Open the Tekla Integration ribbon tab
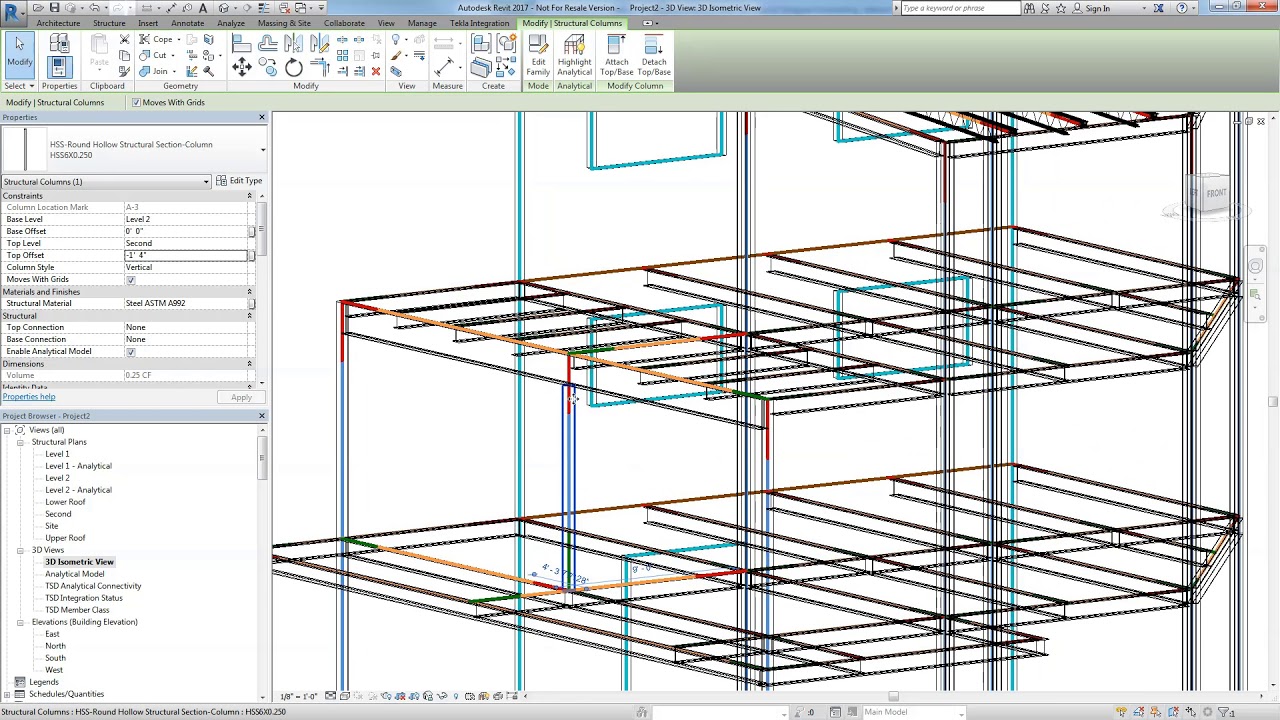 480,23
